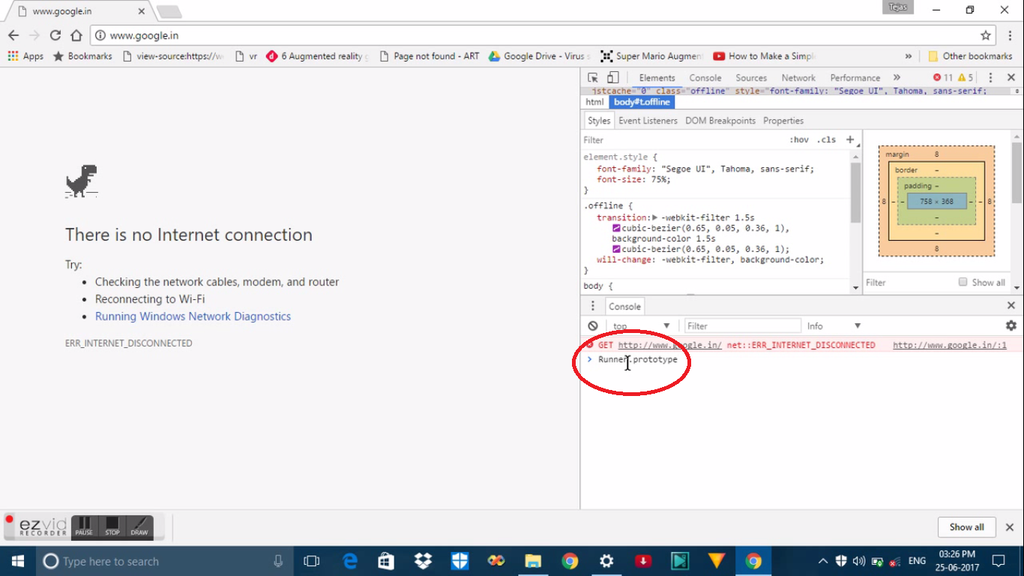Expand the transition property triangle
The width and height of the screenshot is (1024, 576).
click(x=654, y=217)
